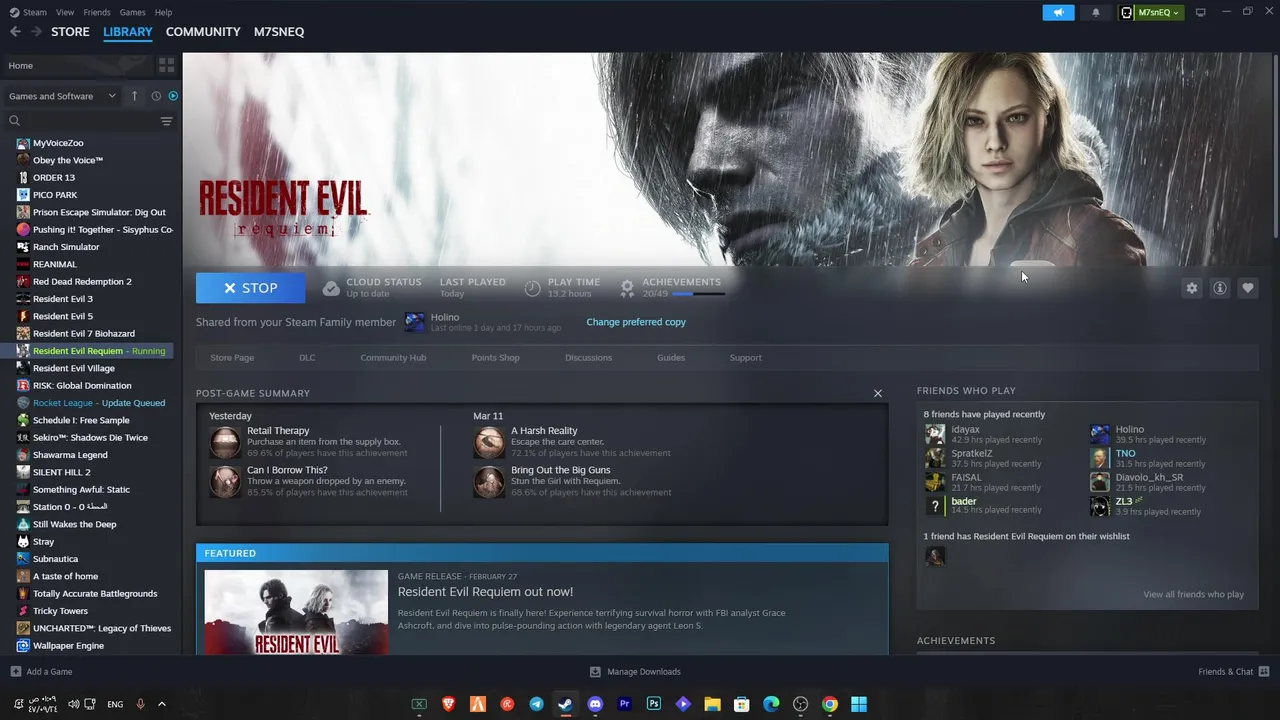Open the View menu

click(x=65, y=12)
